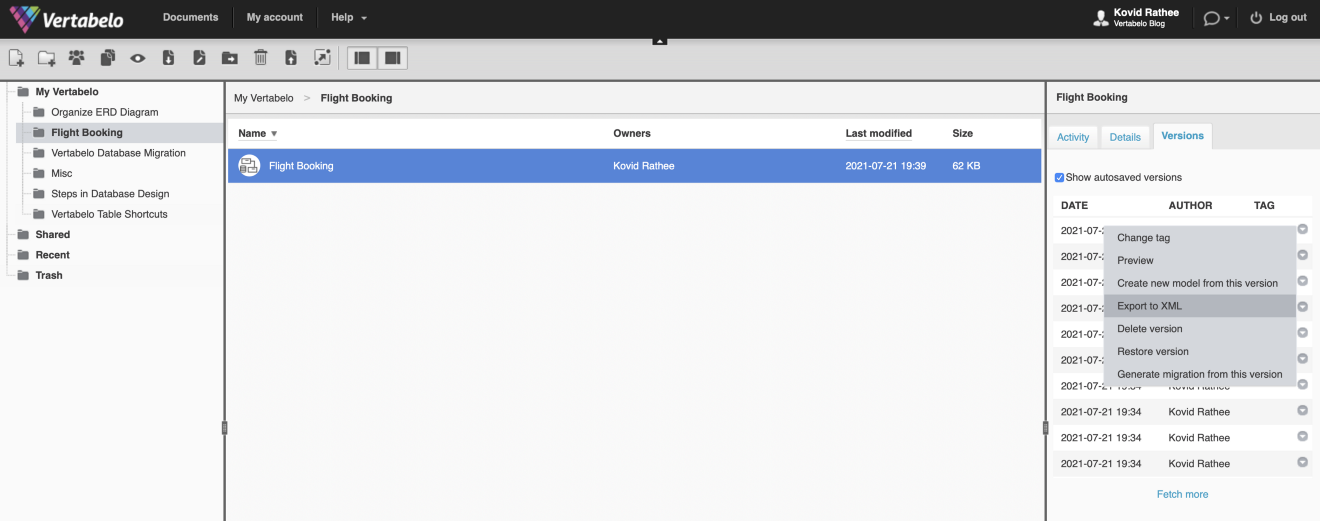Click the Size column header

point(962,133)
